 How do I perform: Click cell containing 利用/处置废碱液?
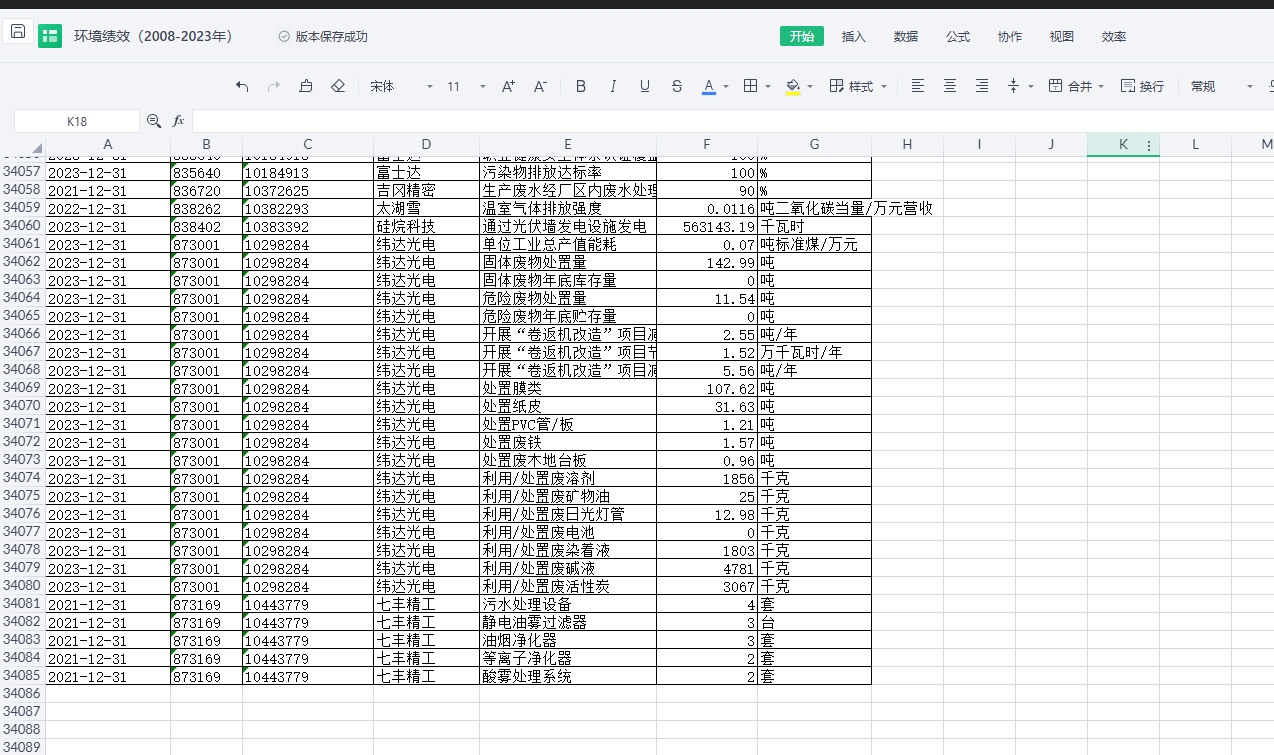click(568, 568)
